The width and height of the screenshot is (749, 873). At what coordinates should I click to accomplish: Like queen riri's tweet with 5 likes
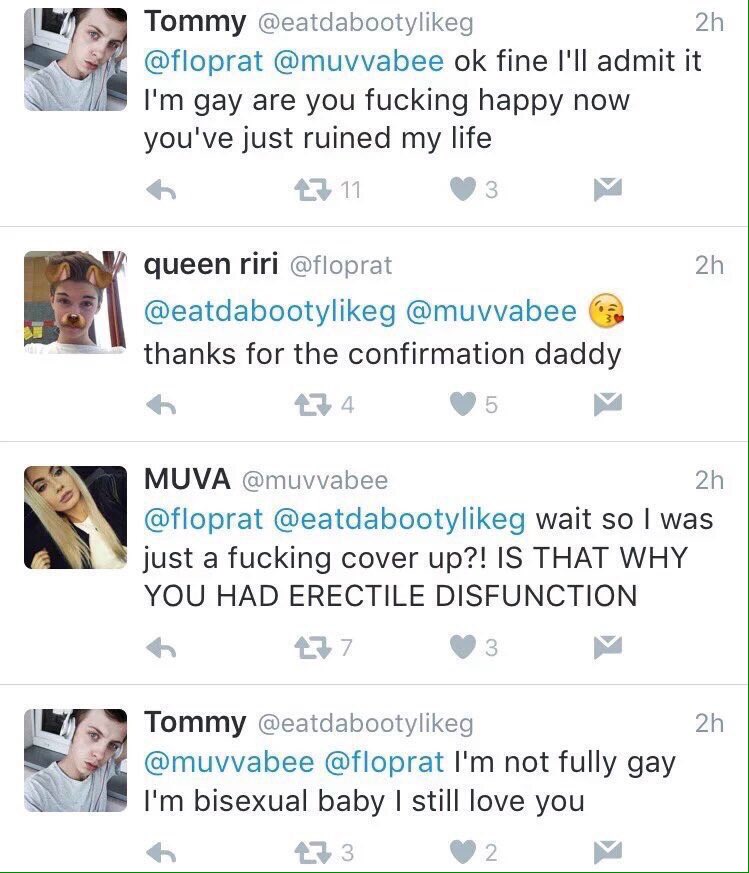(x=461, y=404)
